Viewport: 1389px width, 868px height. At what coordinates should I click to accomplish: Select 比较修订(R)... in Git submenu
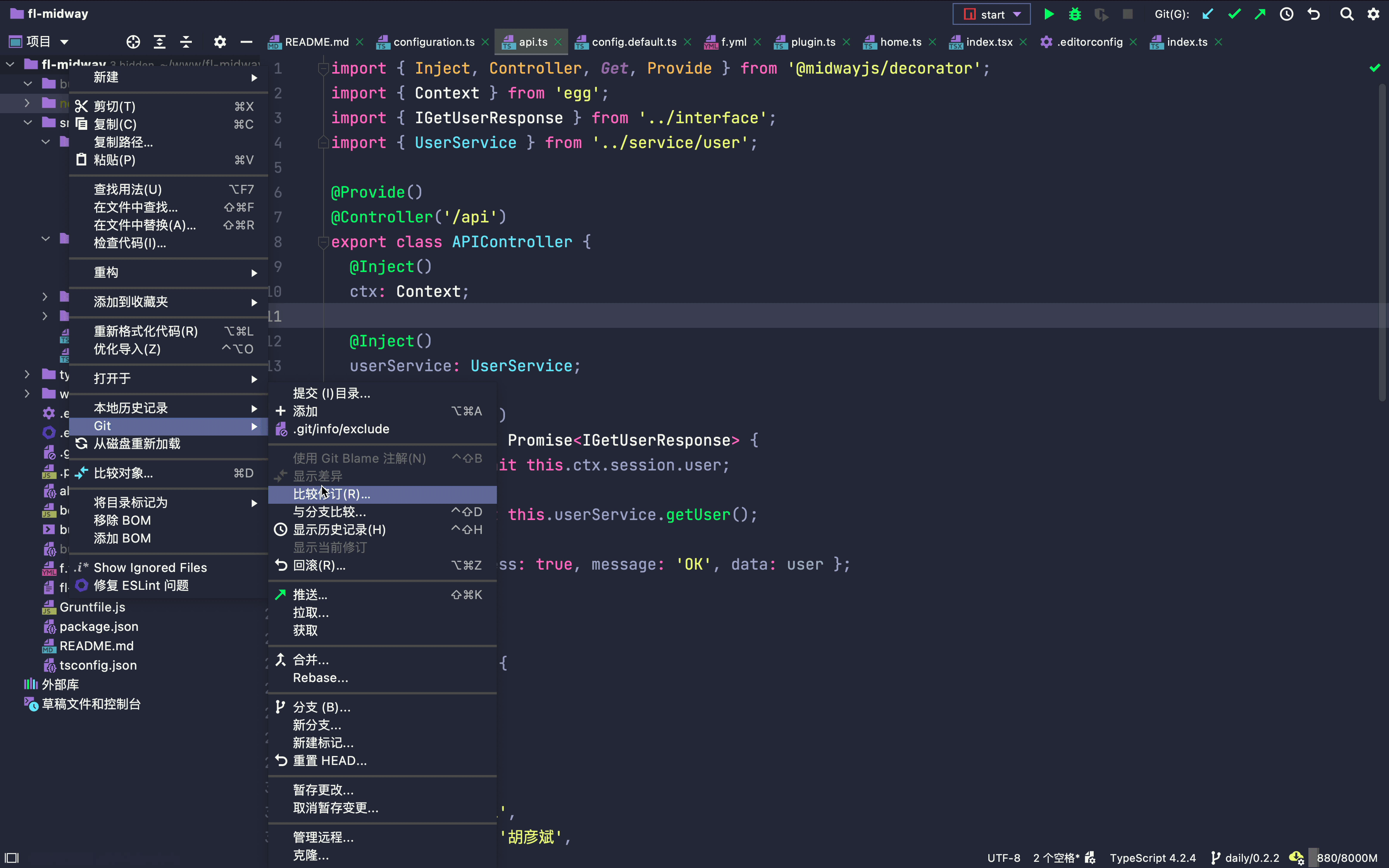(332, 494)
